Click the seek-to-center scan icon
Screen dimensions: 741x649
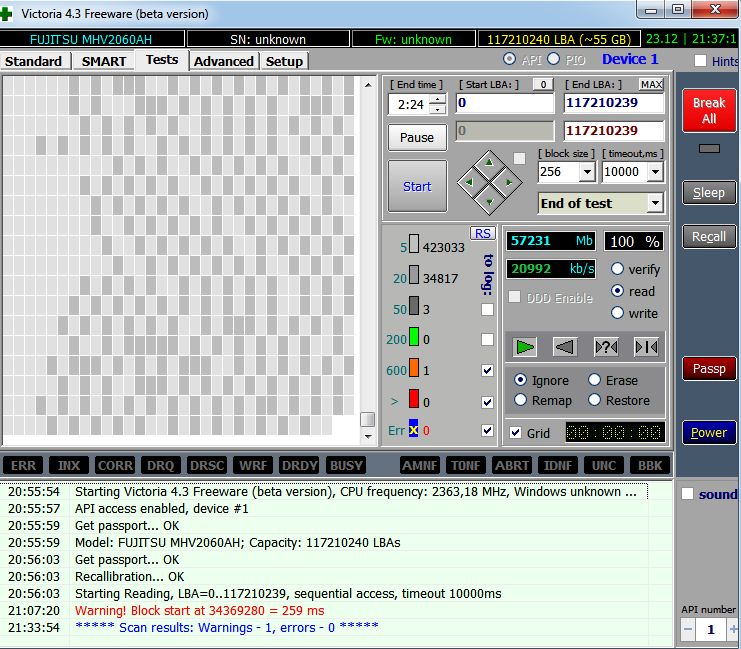coord(646,347)
